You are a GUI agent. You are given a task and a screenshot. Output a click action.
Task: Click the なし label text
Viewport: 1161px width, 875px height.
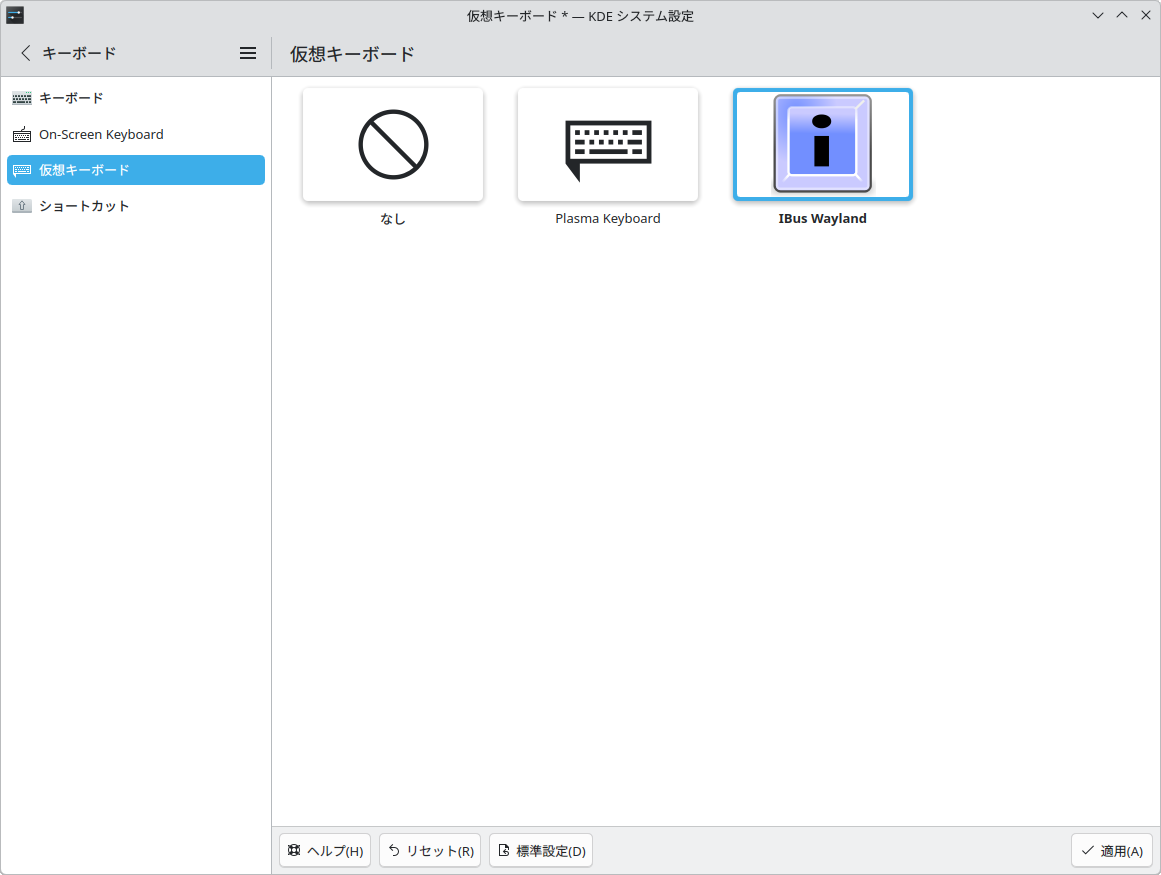393,218
